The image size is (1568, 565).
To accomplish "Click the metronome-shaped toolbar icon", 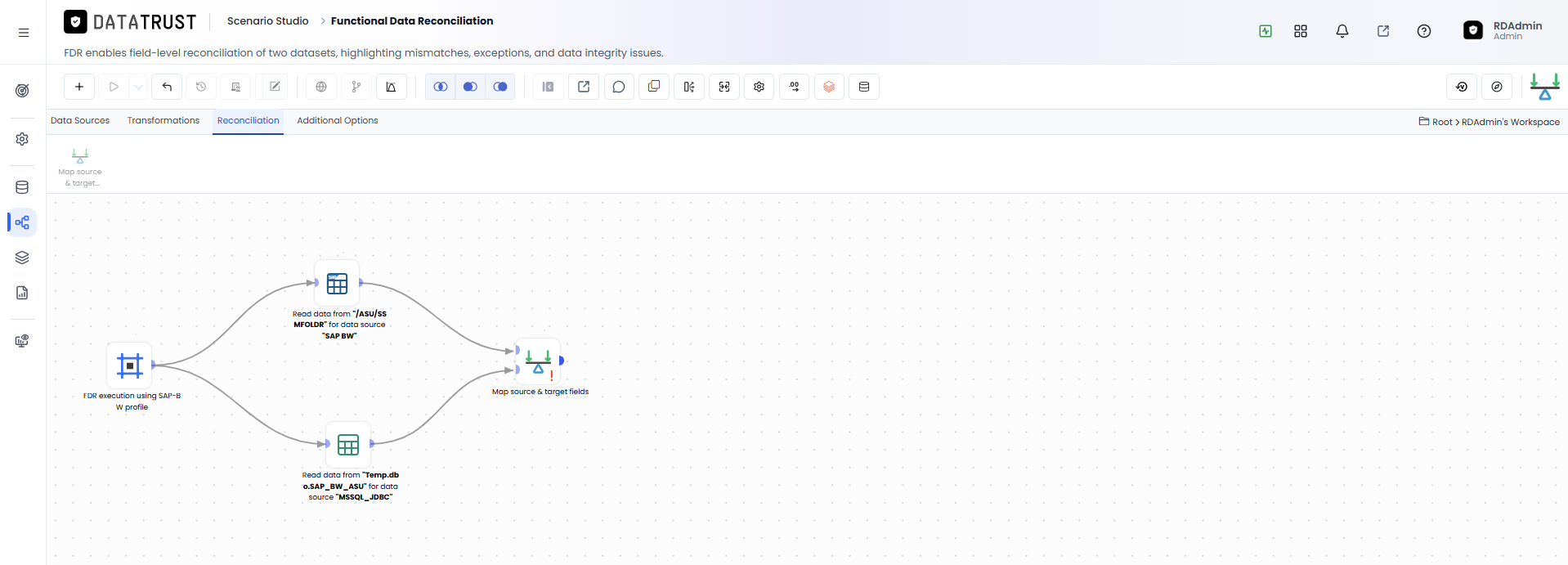I will [x=391, y=87].
